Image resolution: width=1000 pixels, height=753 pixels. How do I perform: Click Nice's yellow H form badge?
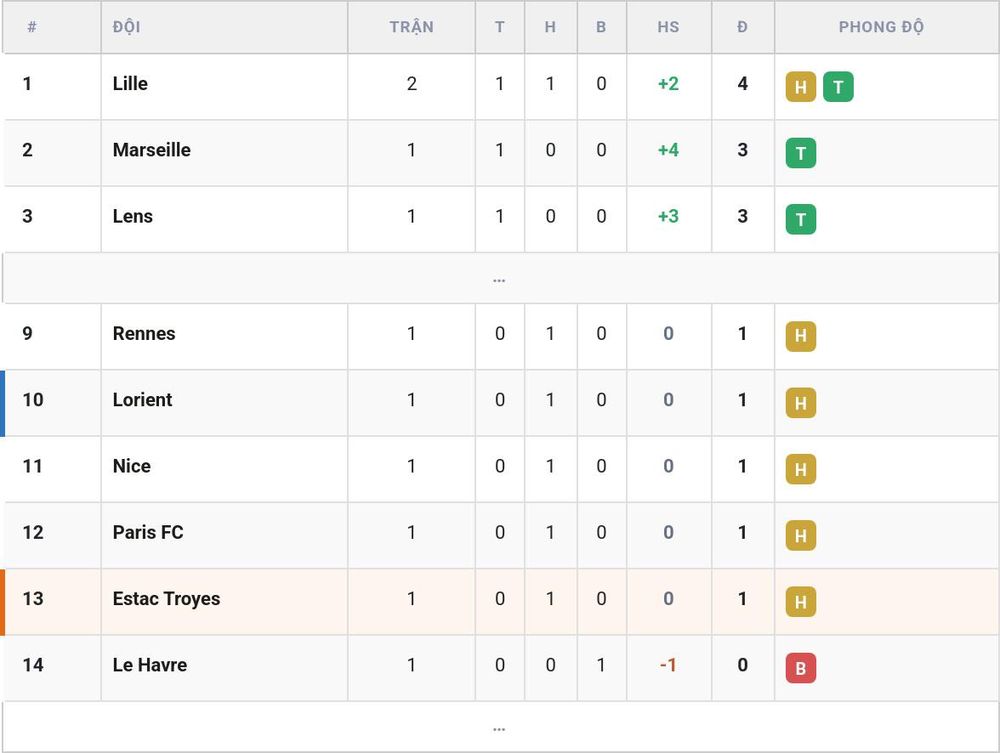(x=800, y=469)
